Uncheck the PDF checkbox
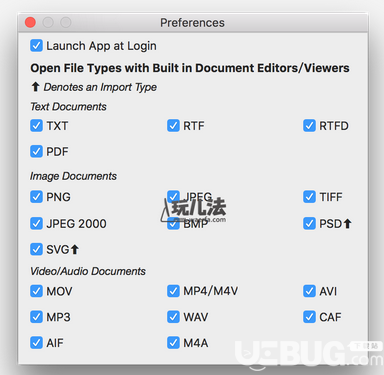Image resolution: width=384 pixels, height=375 pixels. pyautogui.click(x=36, y=152)
